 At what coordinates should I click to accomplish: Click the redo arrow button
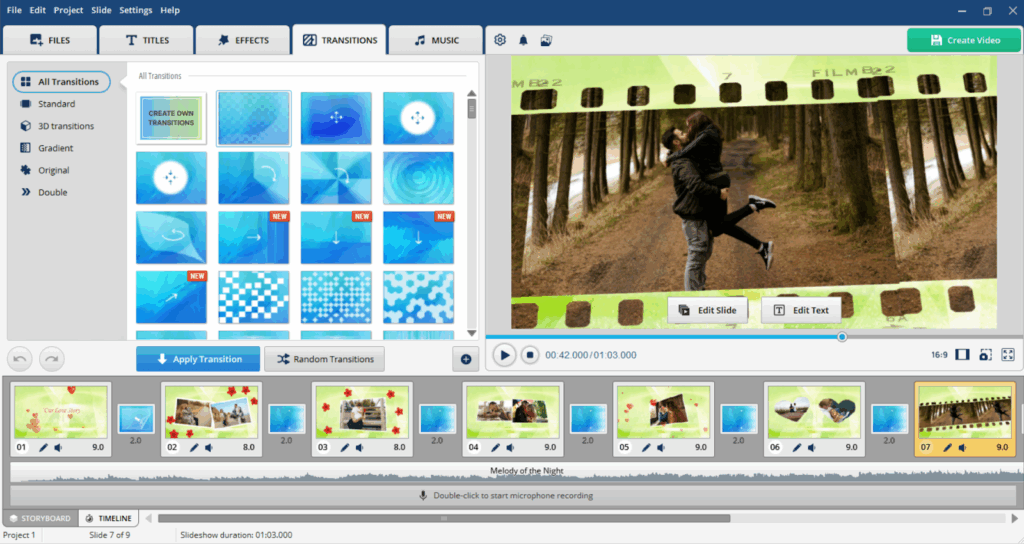tap(51, 358)
